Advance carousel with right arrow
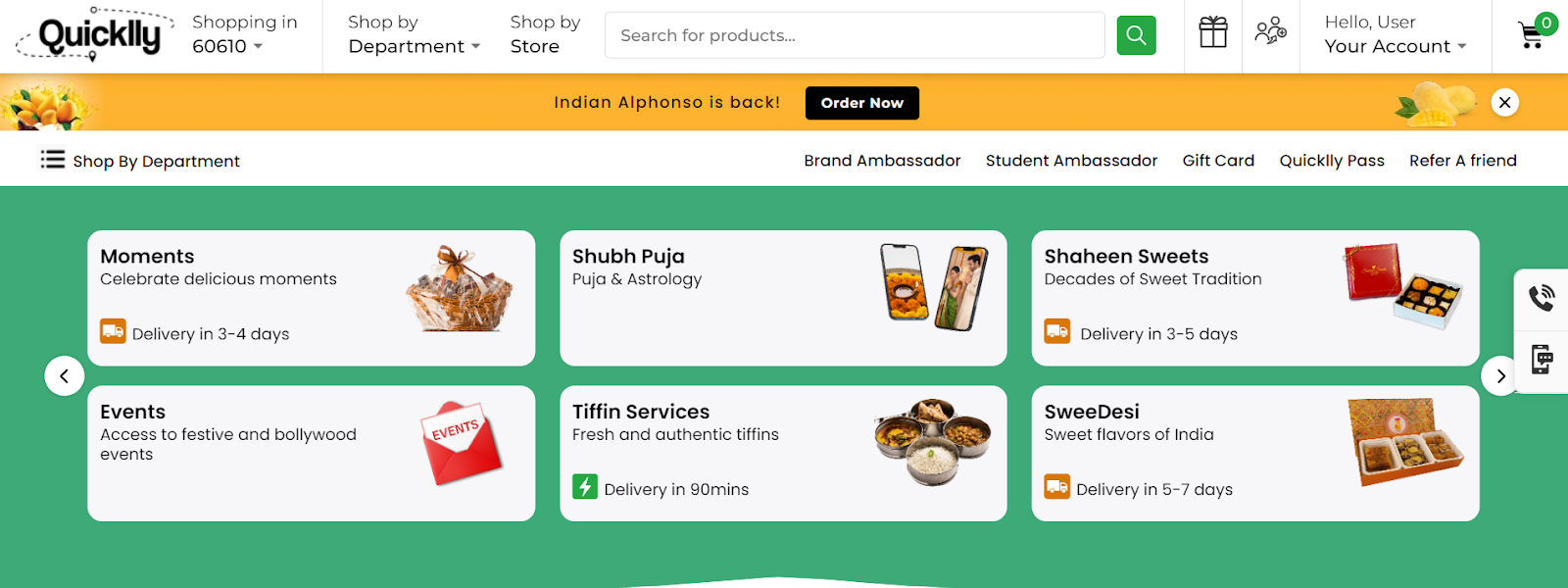The image size is (1568, 588). click(x=1498, y=376)
